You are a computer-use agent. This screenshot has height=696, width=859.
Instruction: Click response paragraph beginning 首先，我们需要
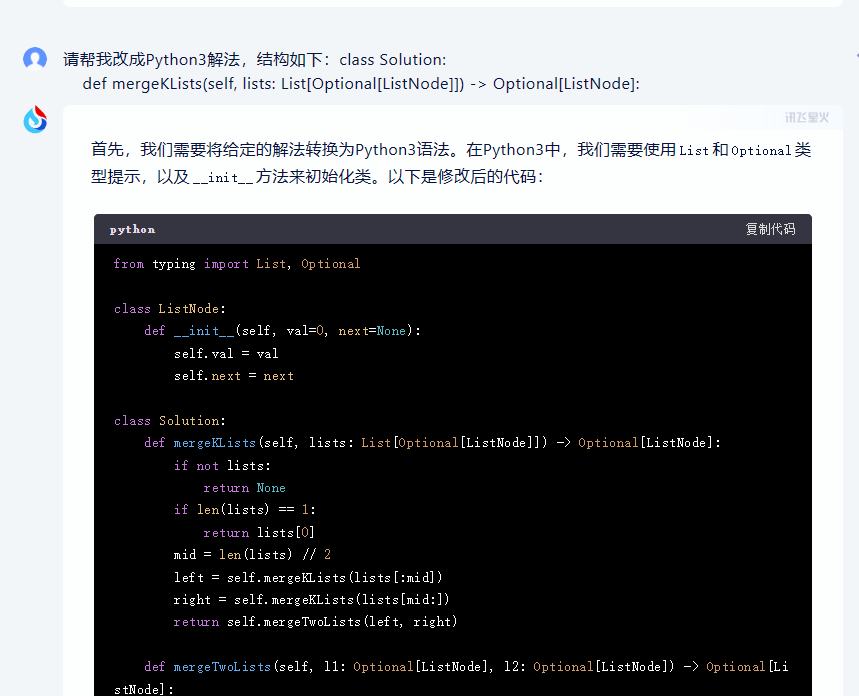pyautogui.click(x=451, y=163)
